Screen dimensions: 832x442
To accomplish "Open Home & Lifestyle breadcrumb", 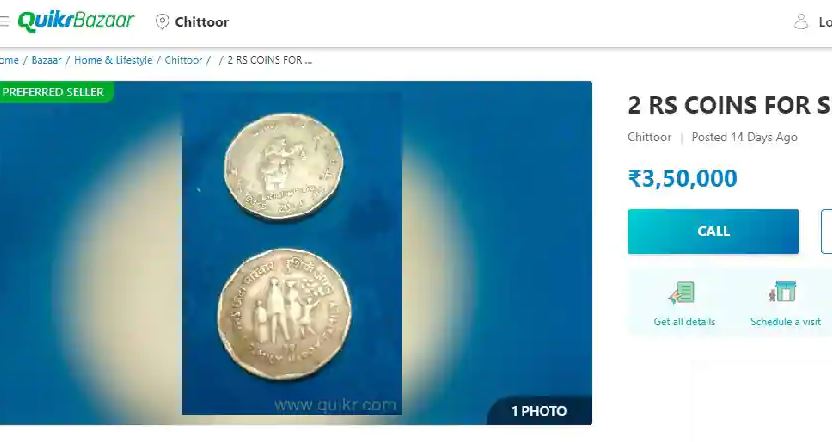I will tap(113, 60).
